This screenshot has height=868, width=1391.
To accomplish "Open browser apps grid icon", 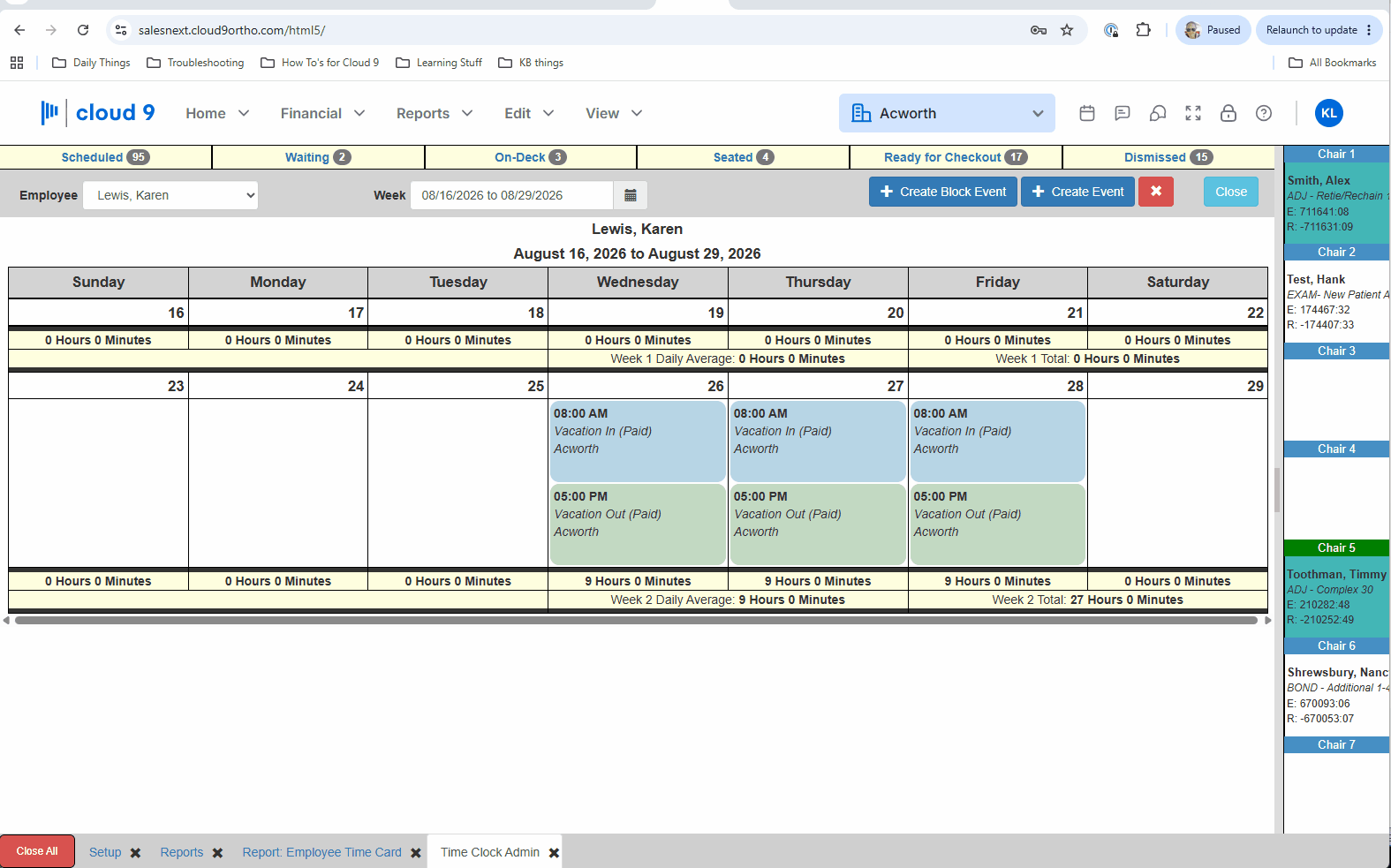I will 17,63.
